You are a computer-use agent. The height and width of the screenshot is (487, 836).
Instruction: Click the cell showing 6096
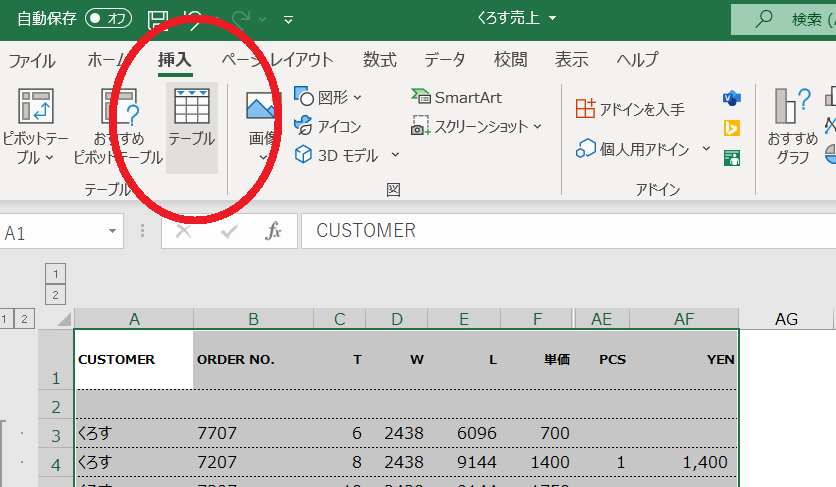click(464, 433)
